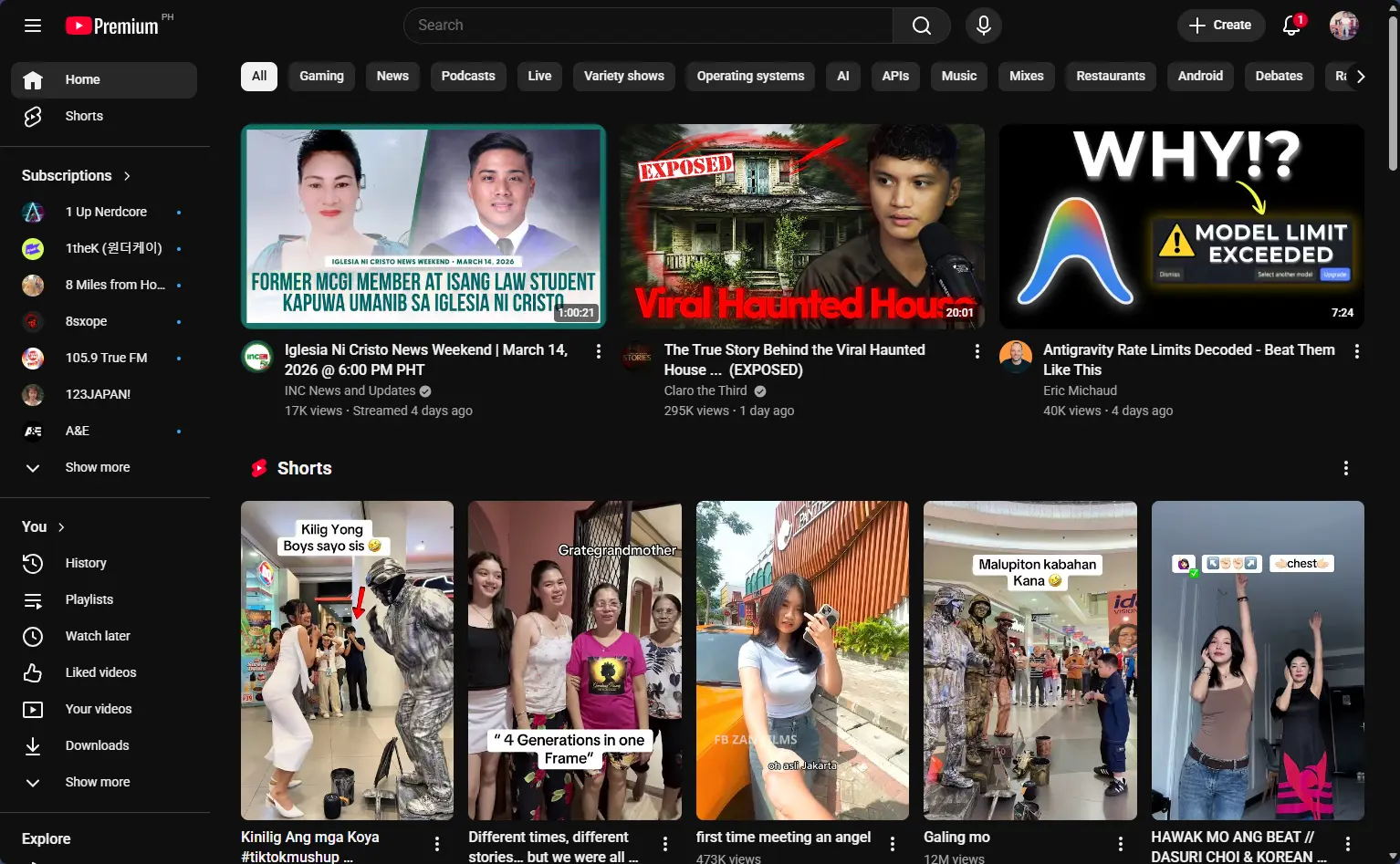Show more subscriptions

click(104, 467)
